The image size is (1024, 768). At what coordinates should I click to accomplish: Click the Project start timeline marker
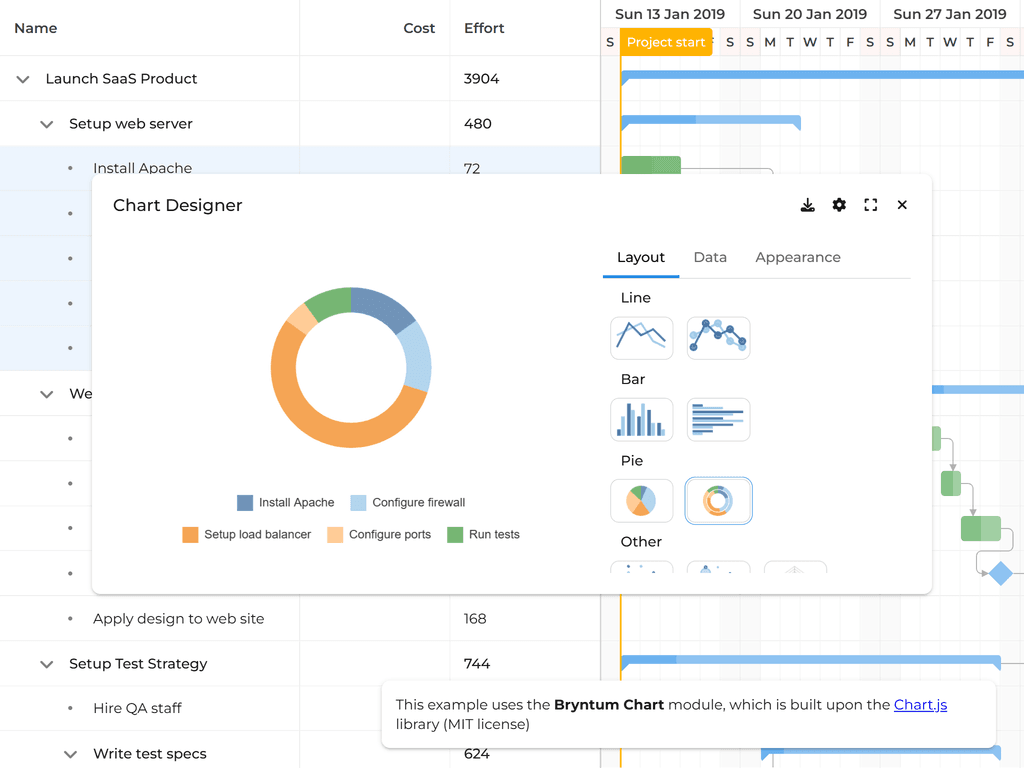(666, 42)
